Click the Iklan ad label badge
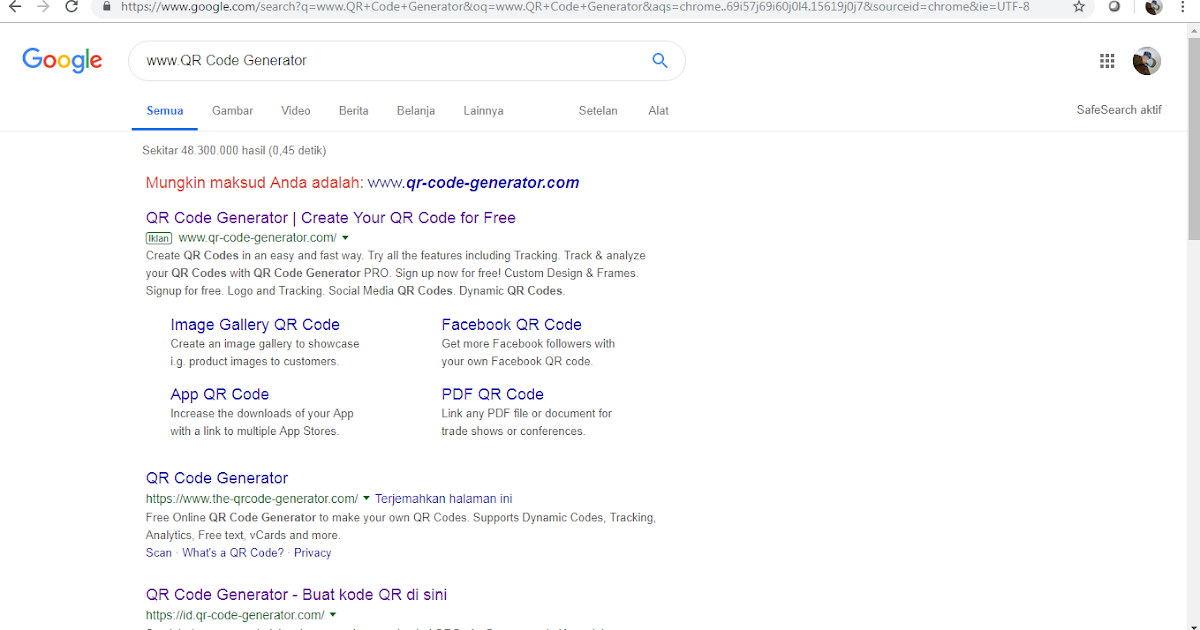1200x630 pixels. click(159, 238)
